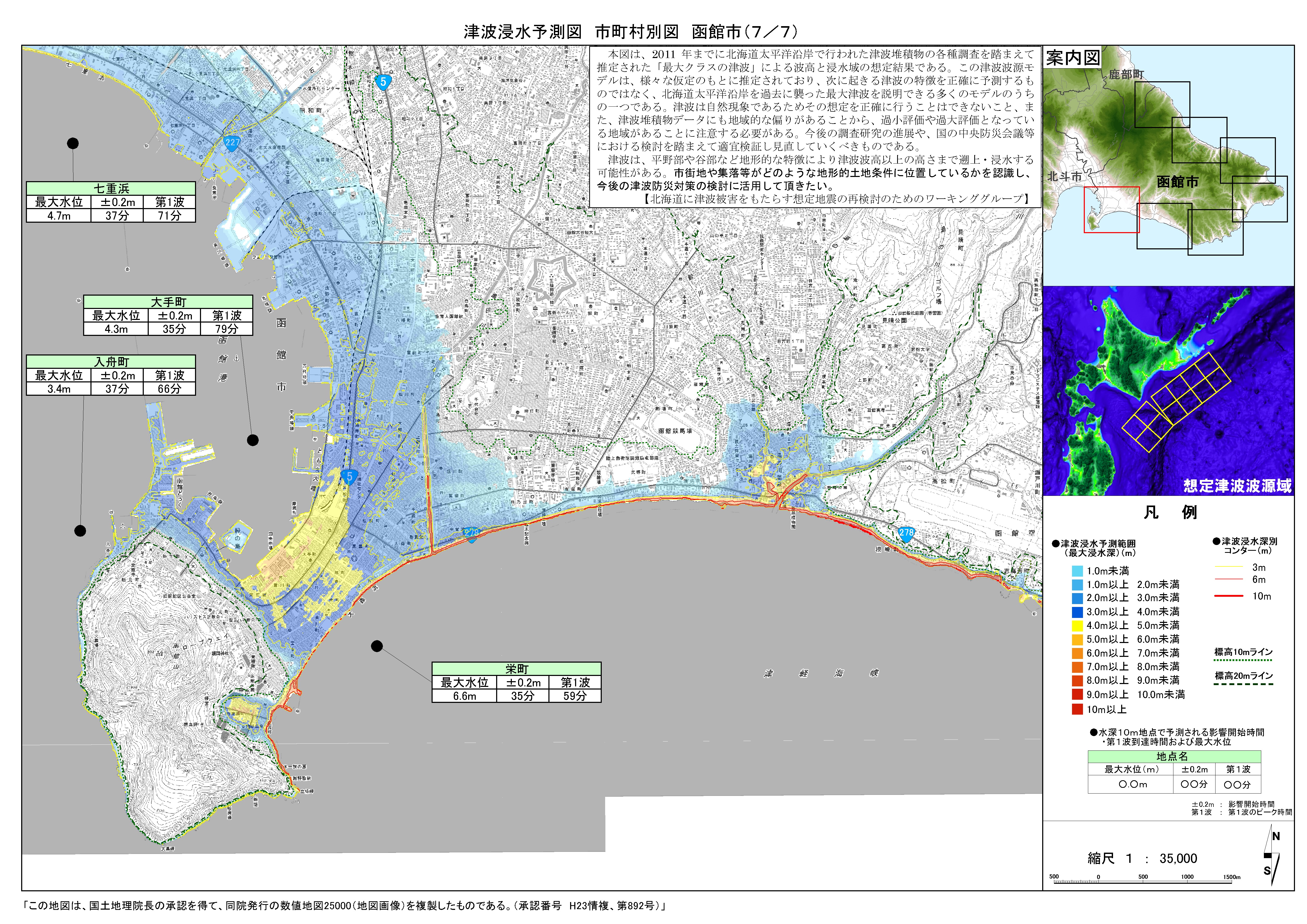Click the 栄町 table header
The image size is (1307, 924).
[516, 669]
